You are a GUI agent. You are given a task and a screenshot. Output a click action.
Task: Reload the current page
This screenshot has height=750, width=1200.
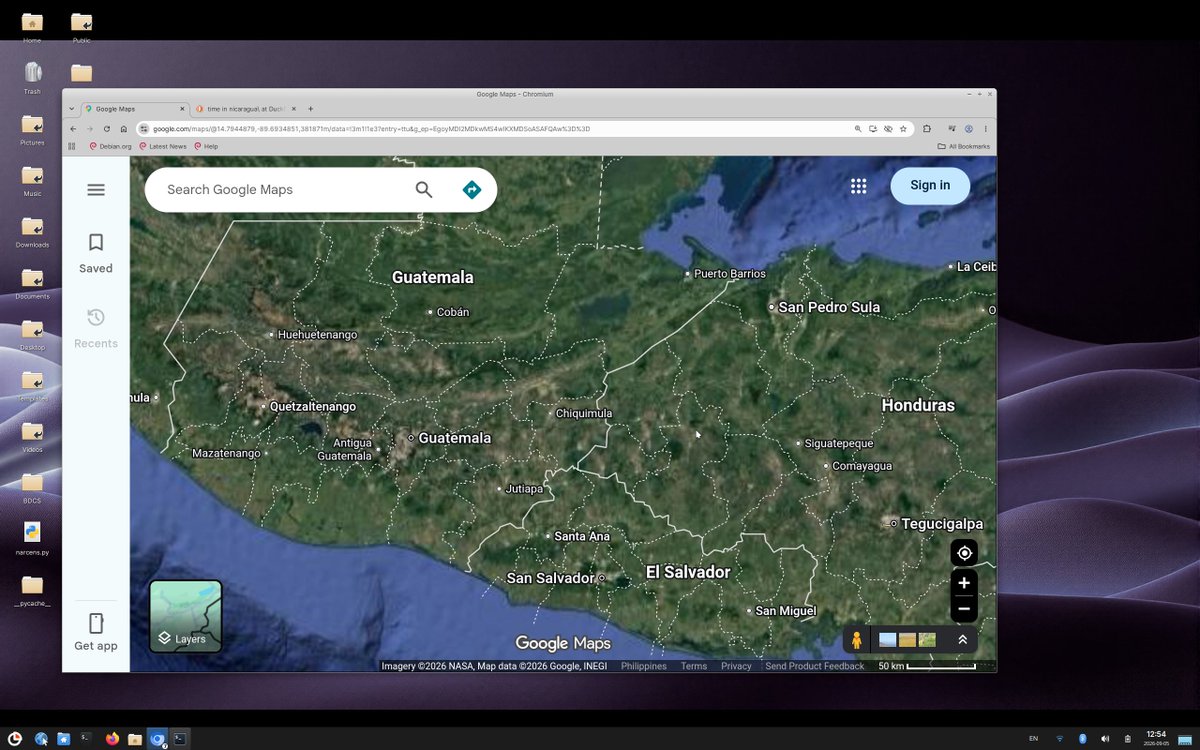(x=107, y=129)
